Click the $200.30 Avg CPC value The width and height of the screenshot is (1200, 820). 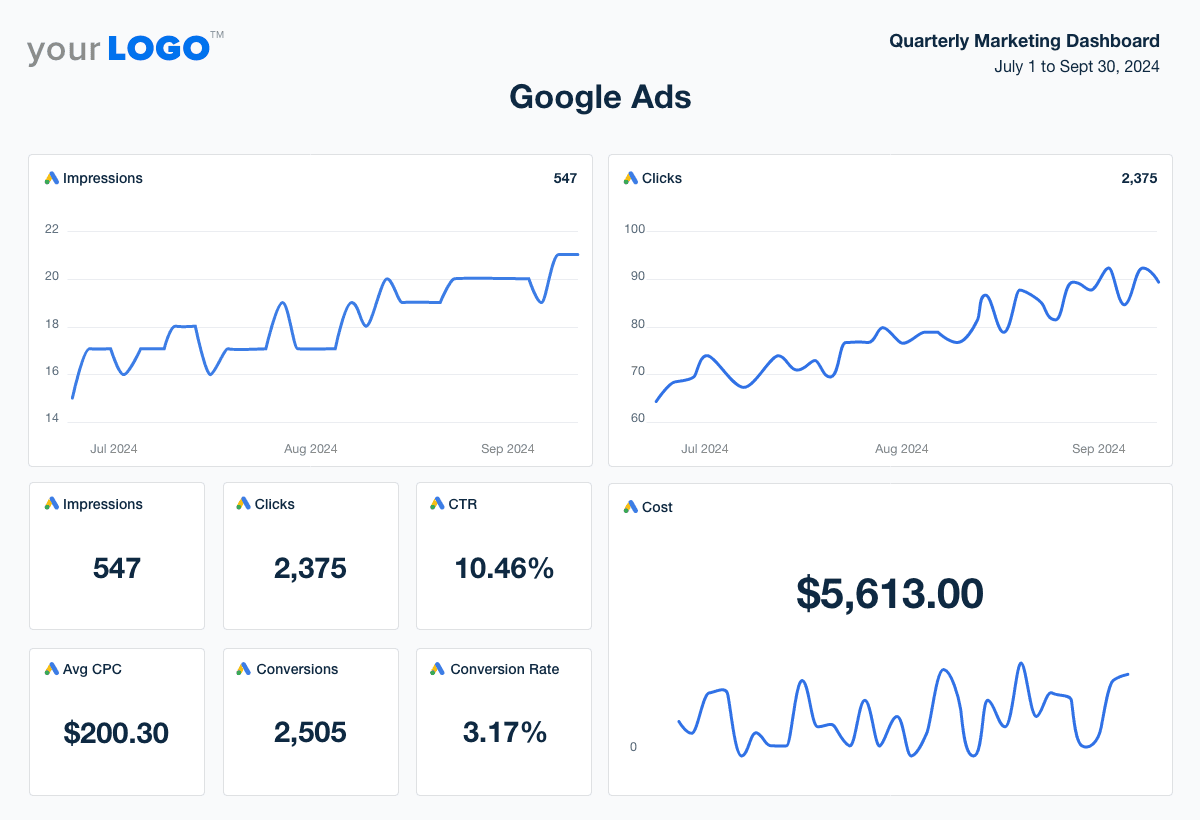pos(116,733)
